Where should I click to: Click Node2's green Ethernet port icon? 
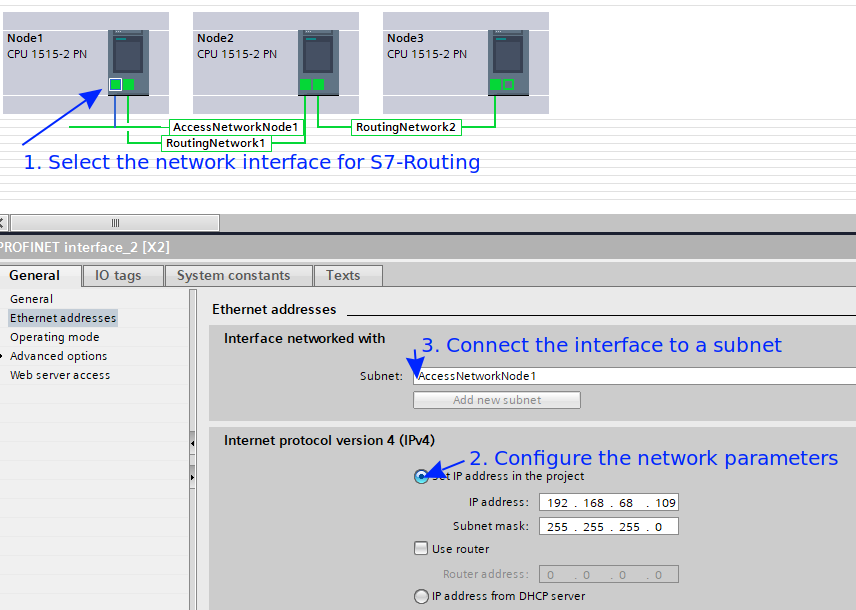[x=305, y=86]
